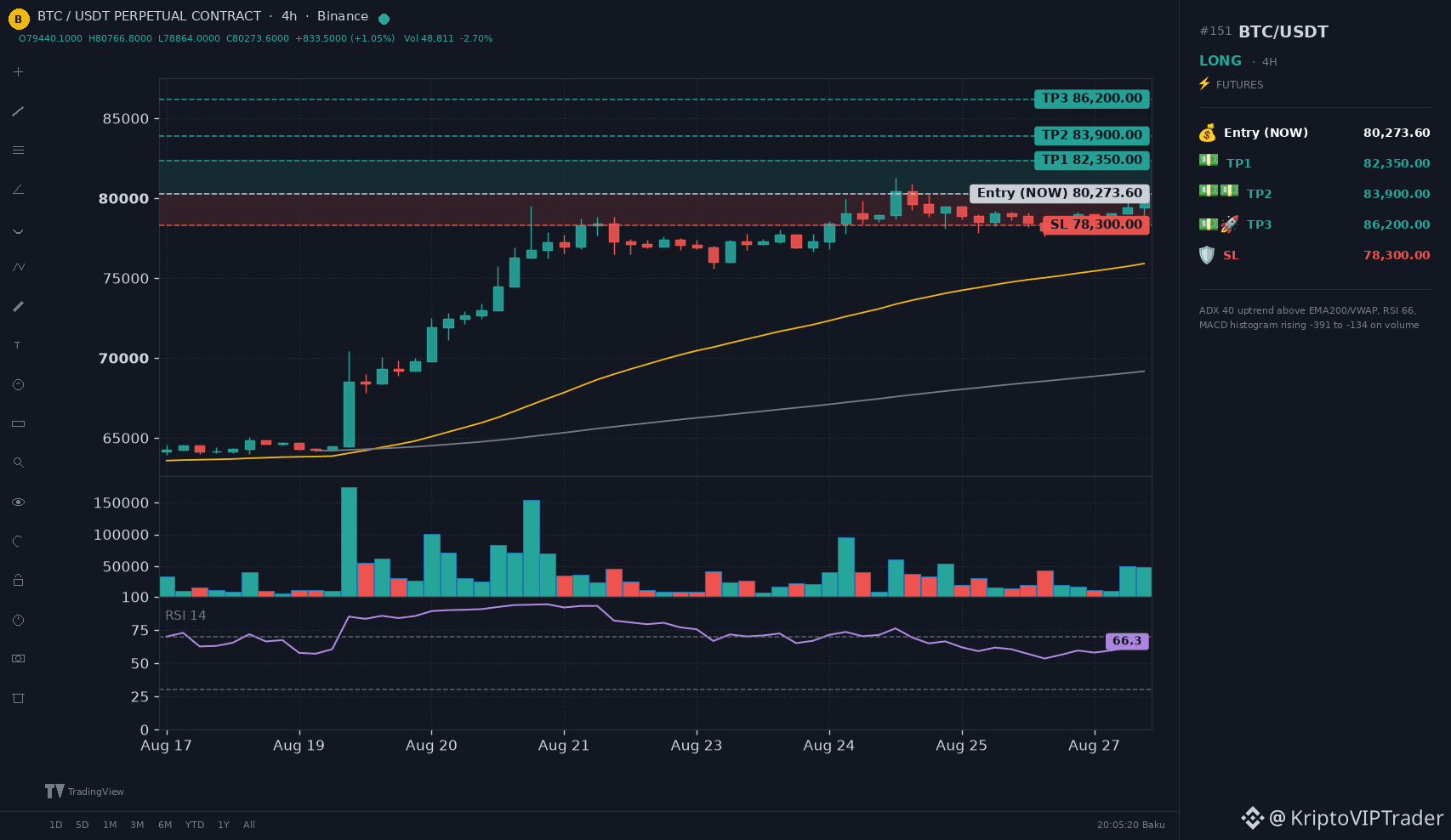Activate the magnifier zoom tool
Viewport: 1451px width, 840px height.
pyautogui.click(x=18, y=463)
